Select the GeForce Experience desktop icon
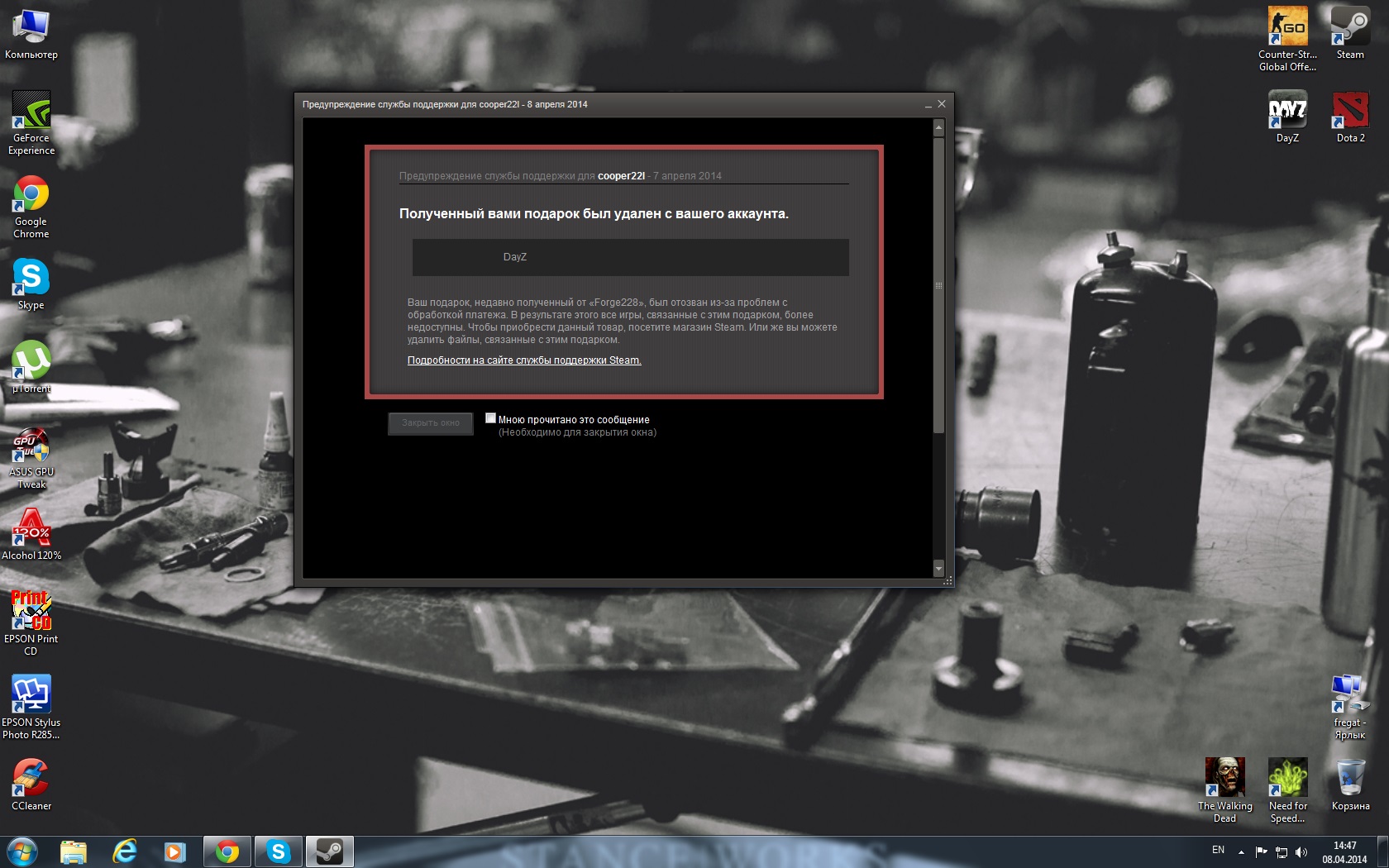This screenshot has width=1389, height=868. tap(31, 123)
